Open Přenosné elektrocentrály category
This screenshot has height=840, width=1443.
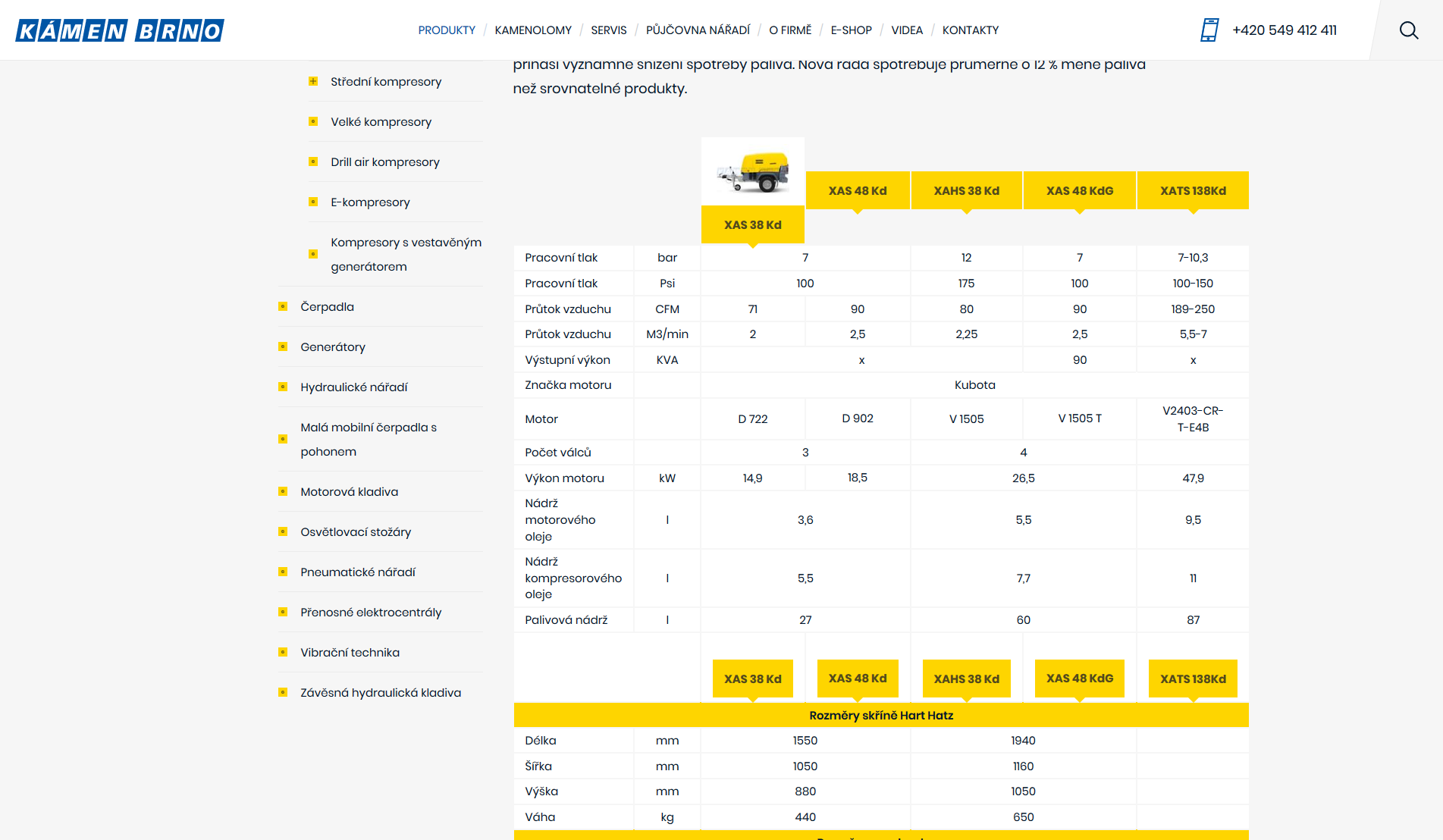click(371, 612)
